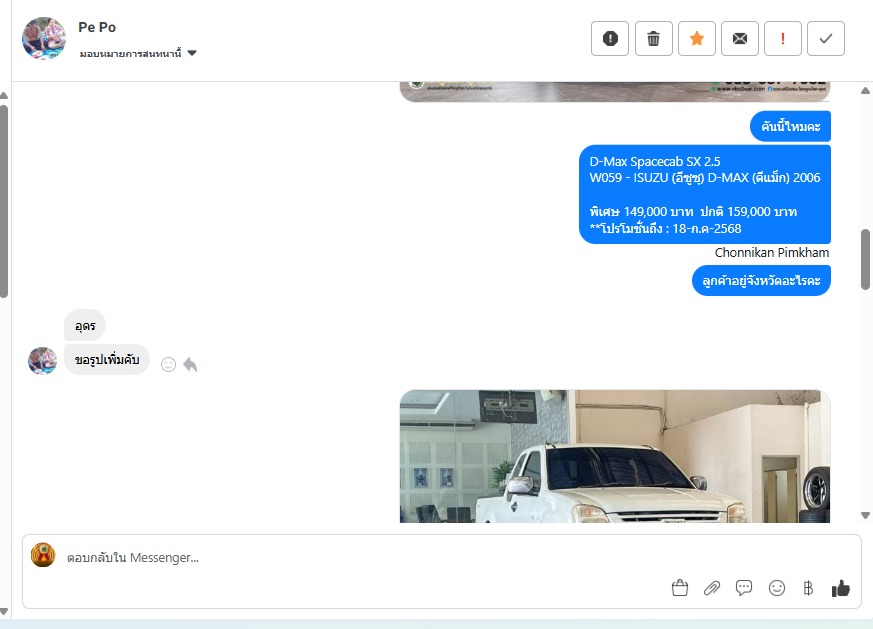Mark the conversation as spam

[610, 38]
